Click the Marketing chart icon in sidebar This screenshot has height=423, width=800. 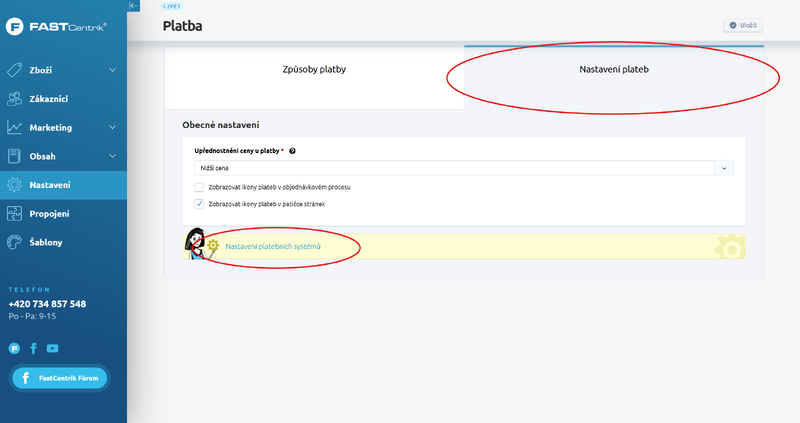(x=14, y=128)
